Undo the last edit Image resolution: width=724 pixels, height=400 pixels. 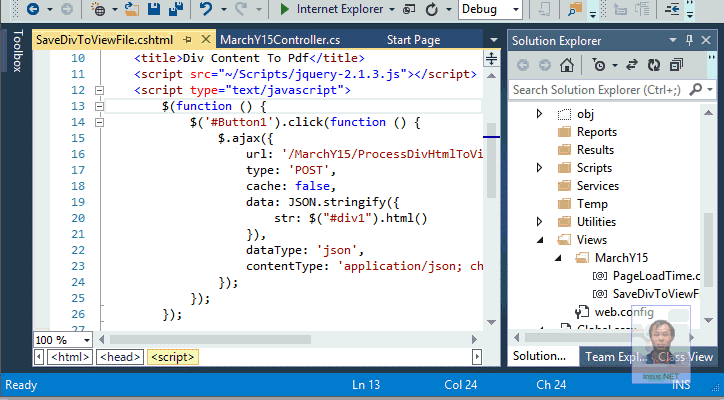click(x=205, y=9)
